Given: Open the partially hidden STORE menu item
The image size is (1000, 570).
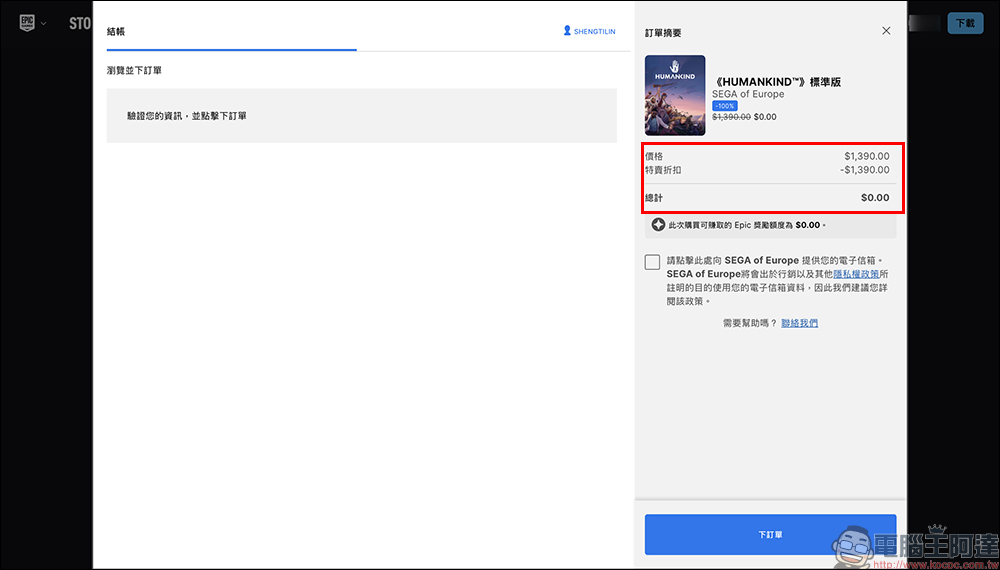Looking at the screenshot, I should (80, 24).
